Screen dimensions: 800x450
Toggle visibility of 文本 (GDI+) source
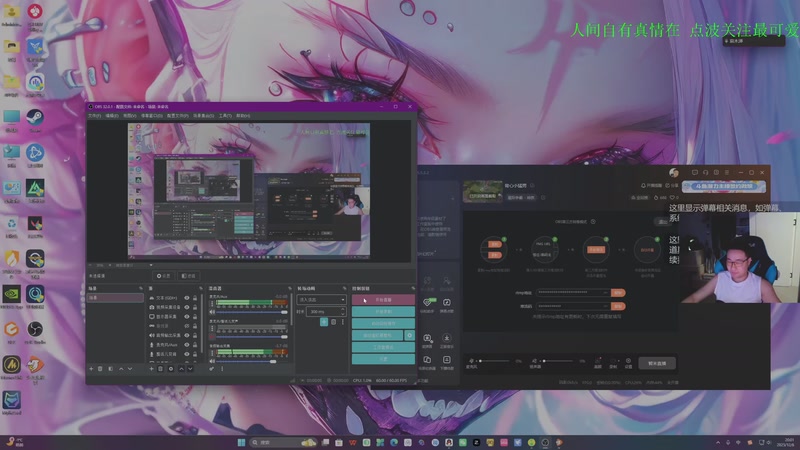pos(187,298)
